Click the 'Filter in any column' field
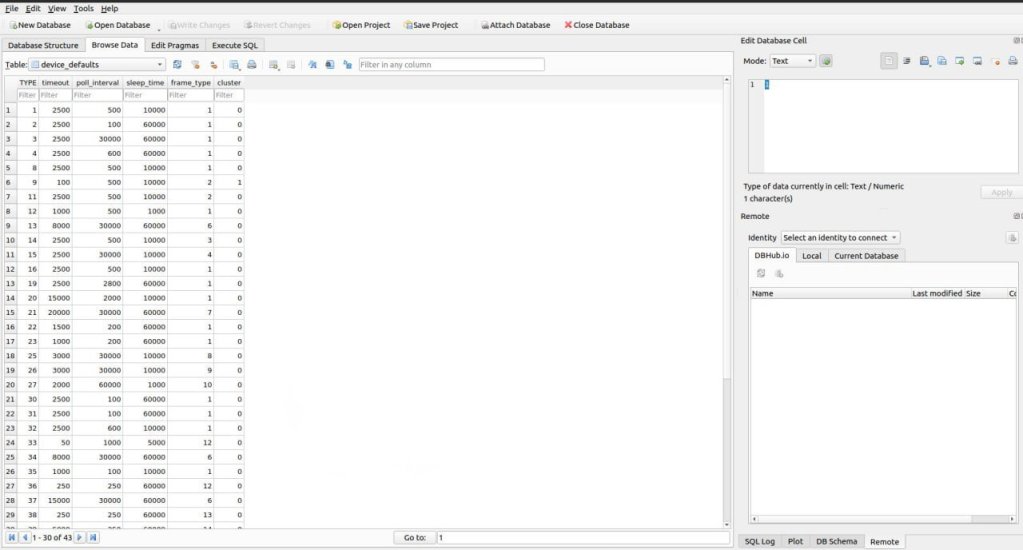The image size is (1023, 550). (x=451, y=64)
